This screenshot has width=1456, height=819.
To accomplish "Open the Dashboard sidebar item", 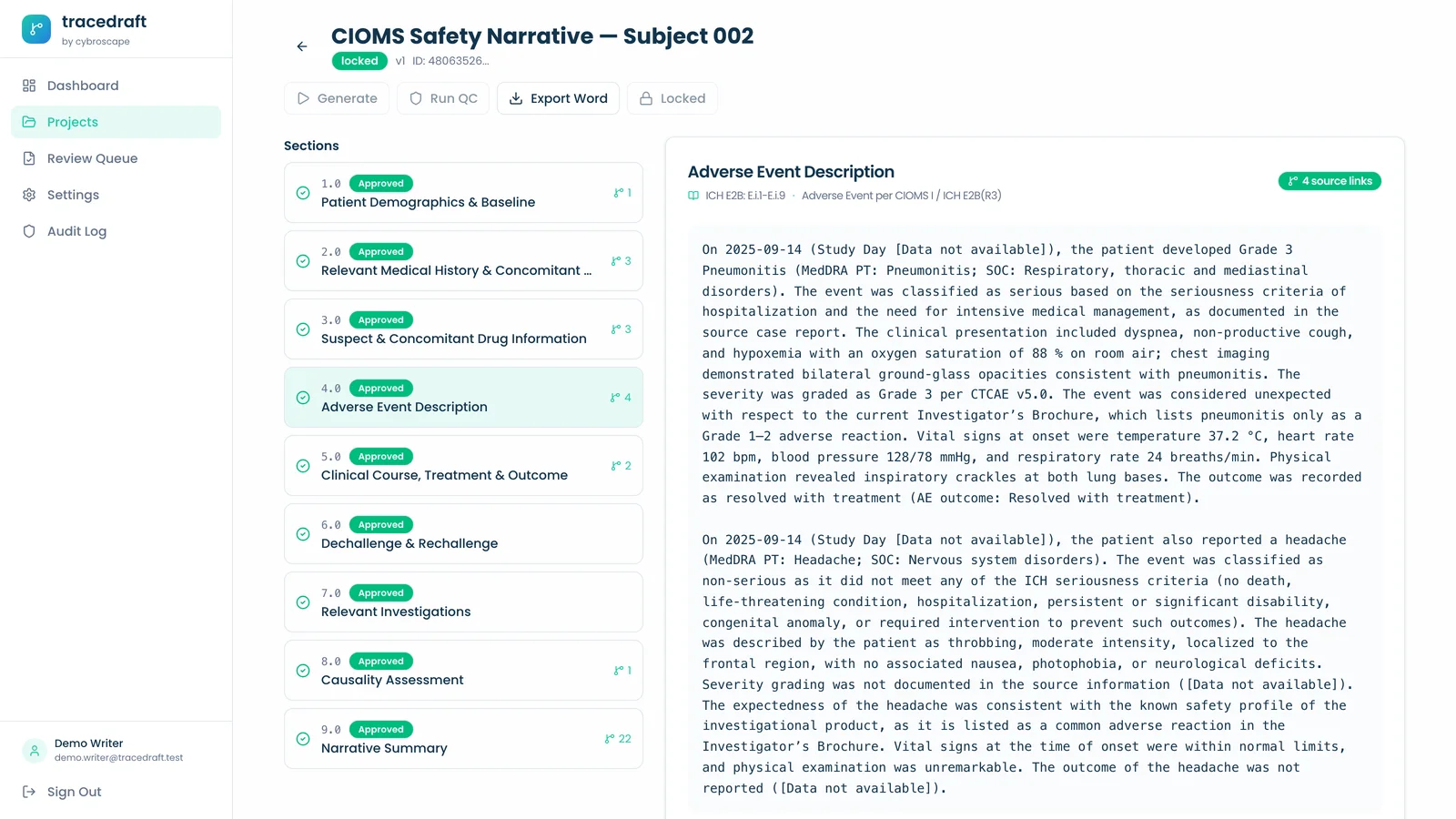I will [x=116, y=86].
